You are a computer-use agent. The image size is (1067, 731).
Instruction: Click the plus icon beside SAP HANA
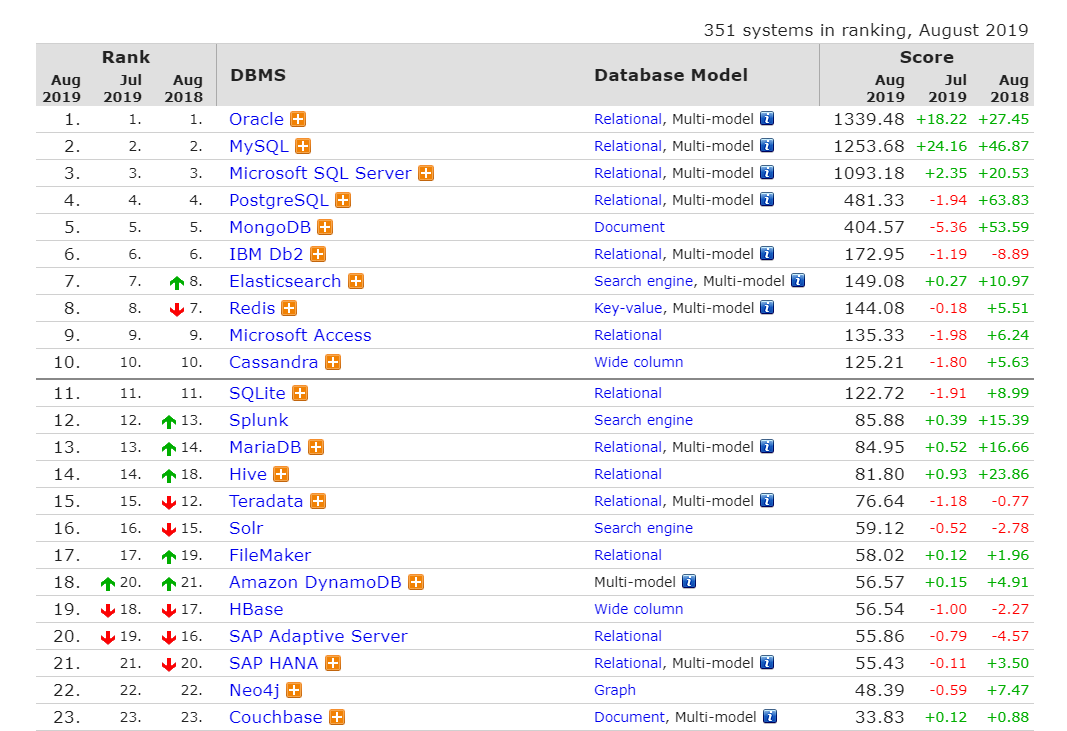tap(333, 663)
